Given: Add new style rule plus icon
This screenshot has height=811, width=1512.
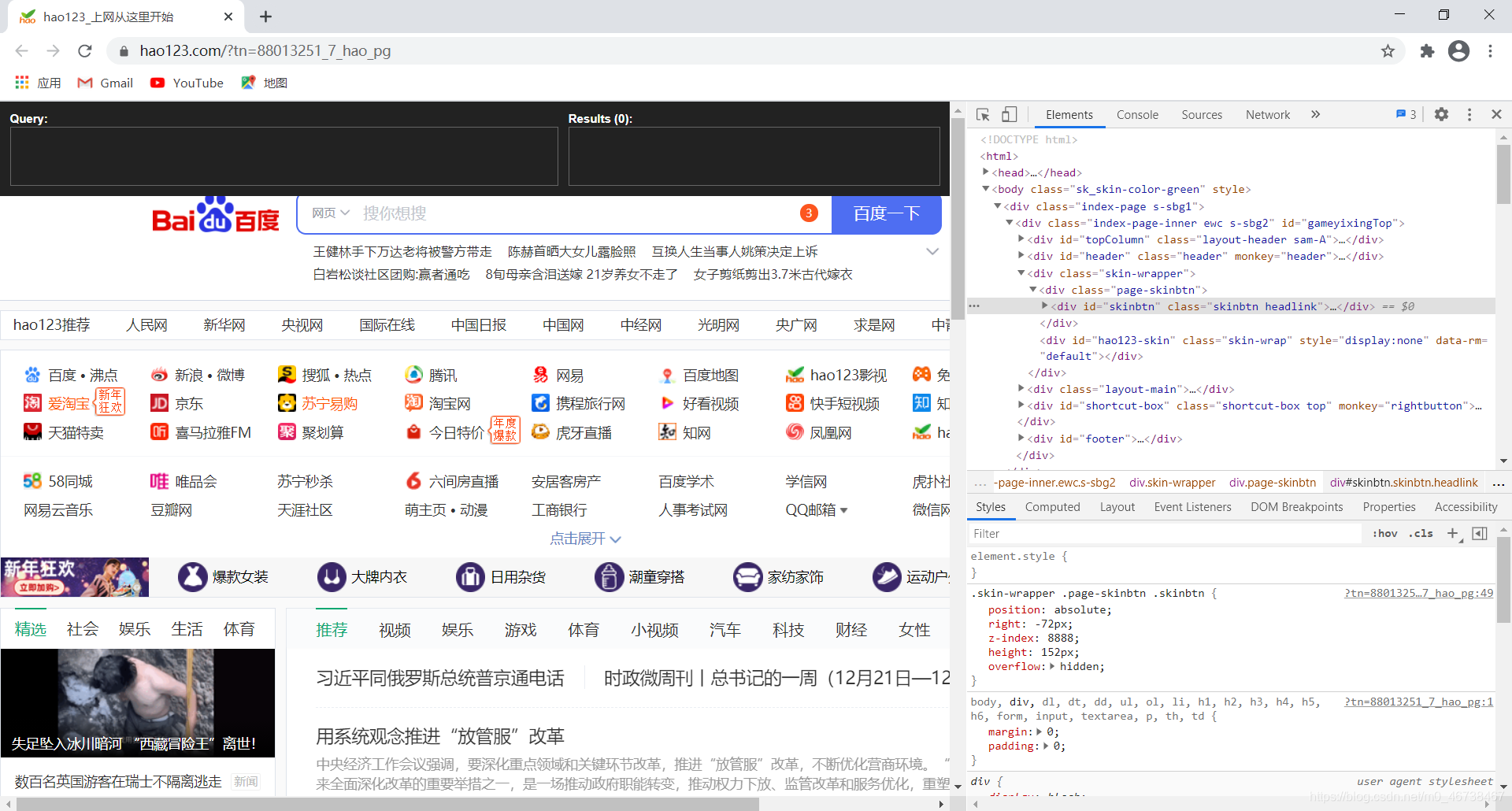Looking at the screenshot, I should pos(1453,534).
